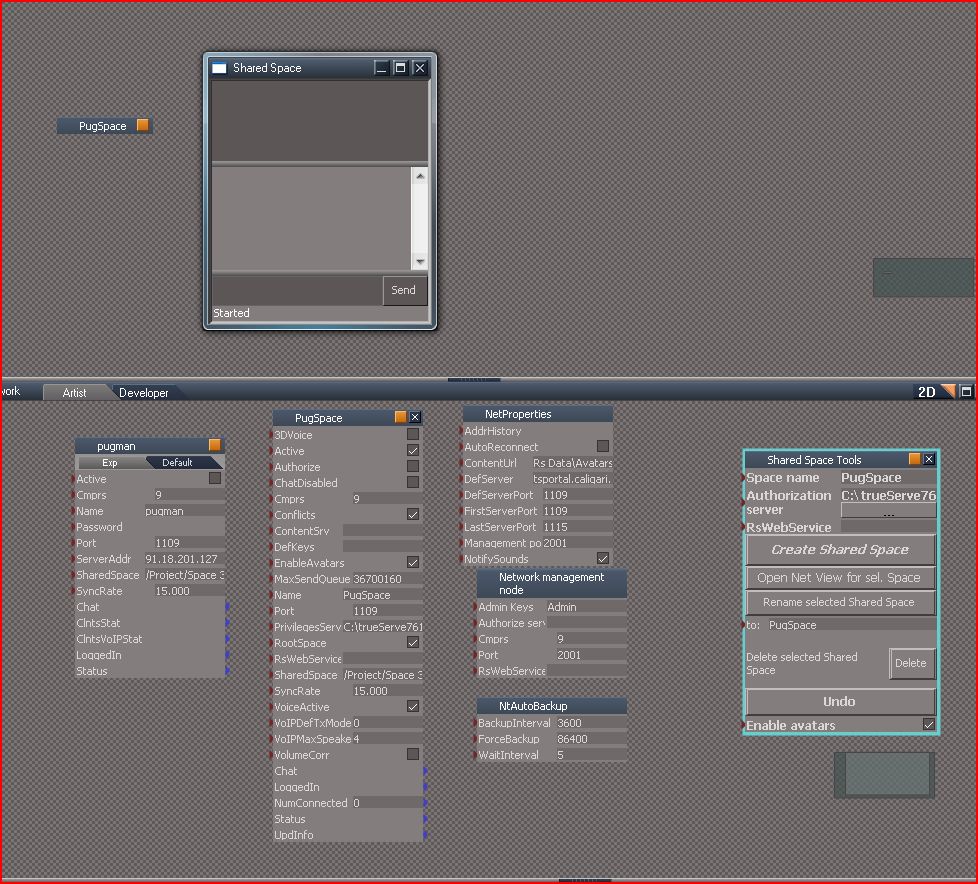The height and width of the screenshot is (884, 978).
Task: Toggle VoiceActive checkbox in PugSpace
Action: 412,706
